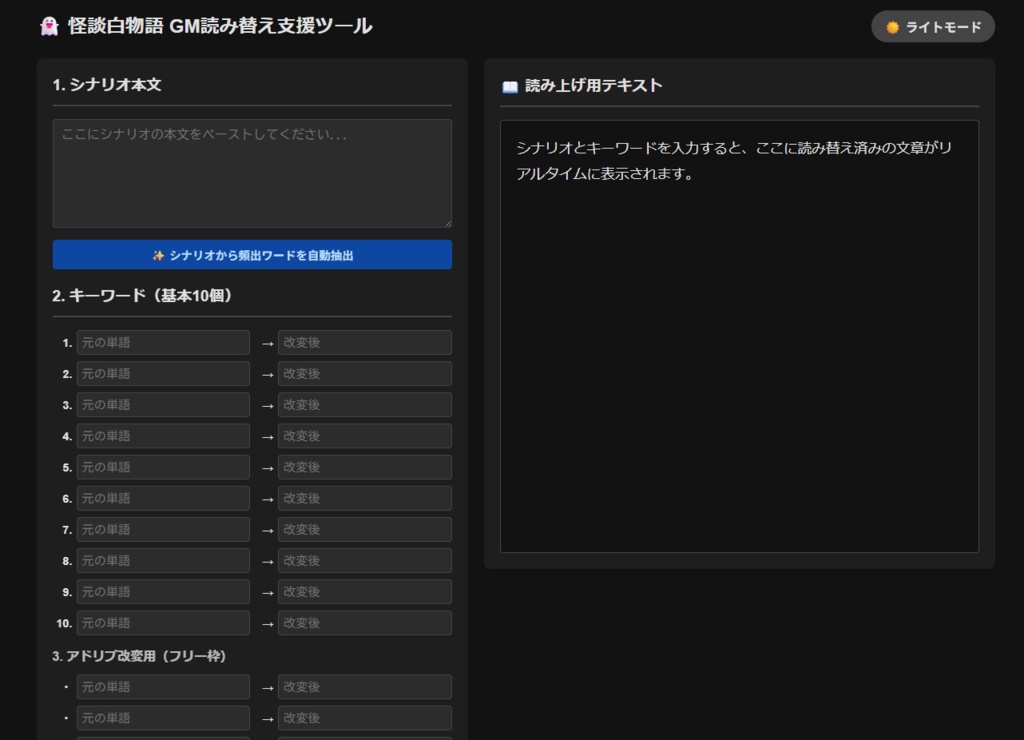Click the sparkle icon on the extraction button
This screenshot has width=1024, height=740.
[x=155, y=255]
